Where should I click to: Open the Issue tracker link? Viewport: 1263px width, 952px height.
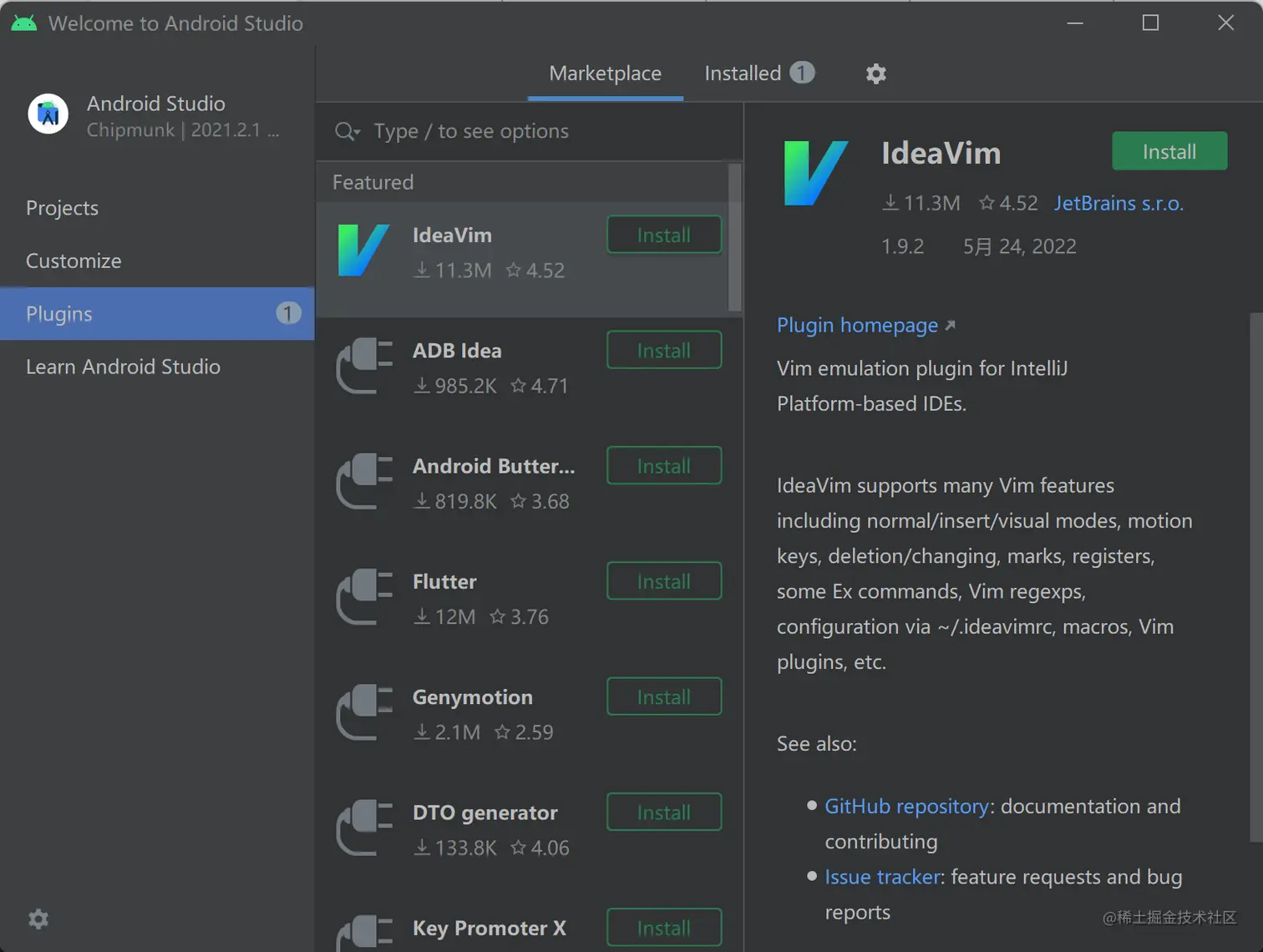click(x=883, y=877)
